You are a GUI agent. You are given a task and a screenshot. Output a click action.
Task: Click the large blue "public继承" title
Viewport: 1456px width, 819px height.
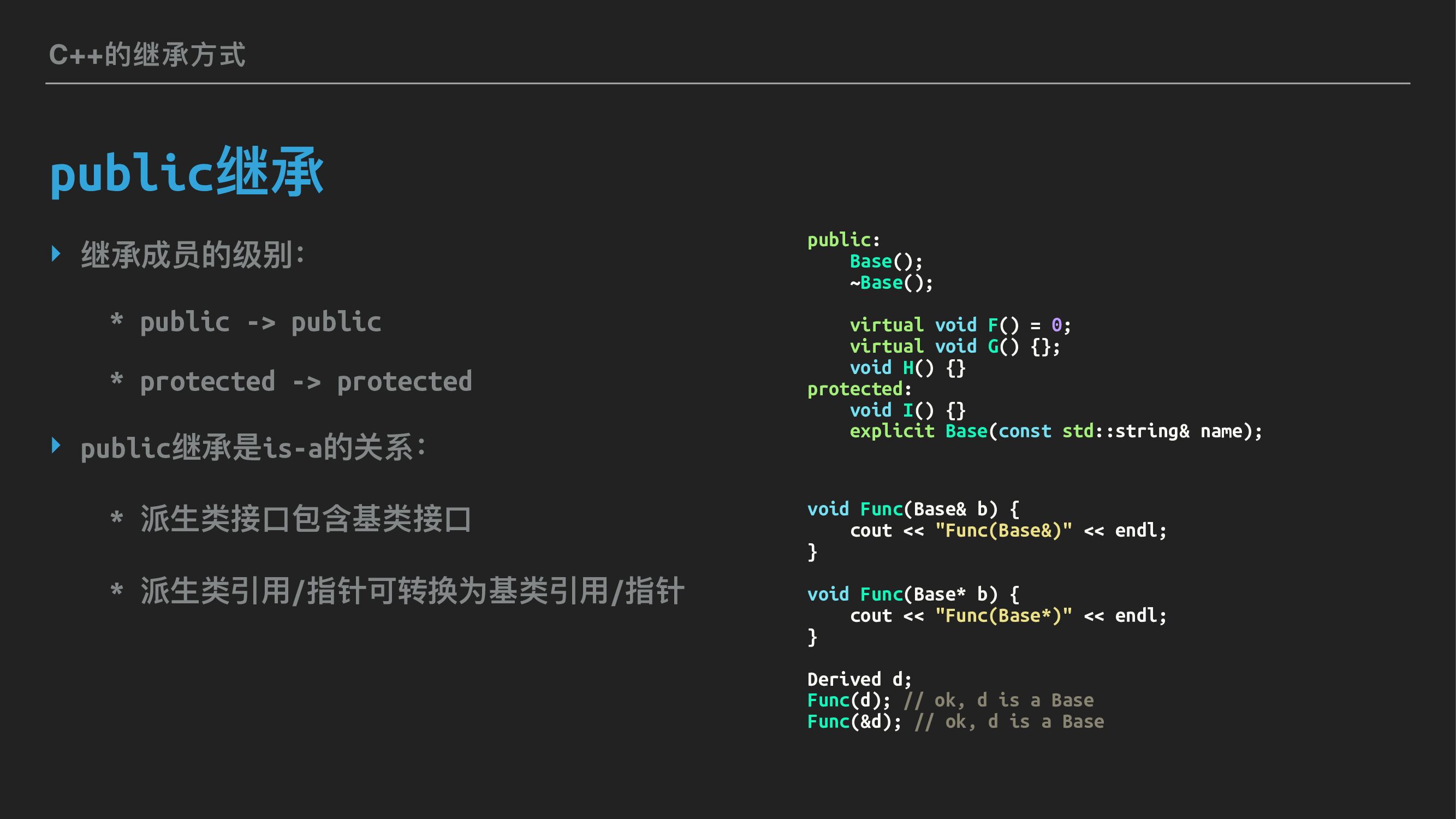click(x=187, y=172)
